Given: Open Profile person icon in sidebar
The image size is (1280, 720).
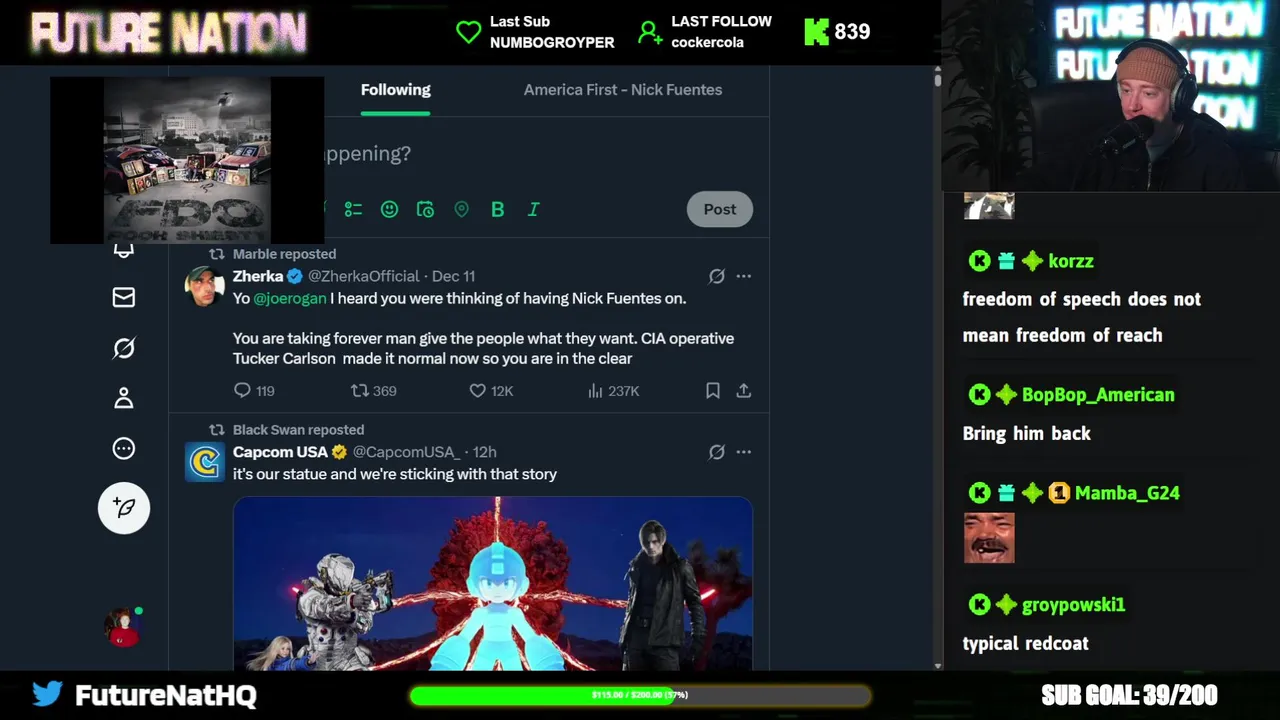Looking at the screenshot, I should (124, 398).
